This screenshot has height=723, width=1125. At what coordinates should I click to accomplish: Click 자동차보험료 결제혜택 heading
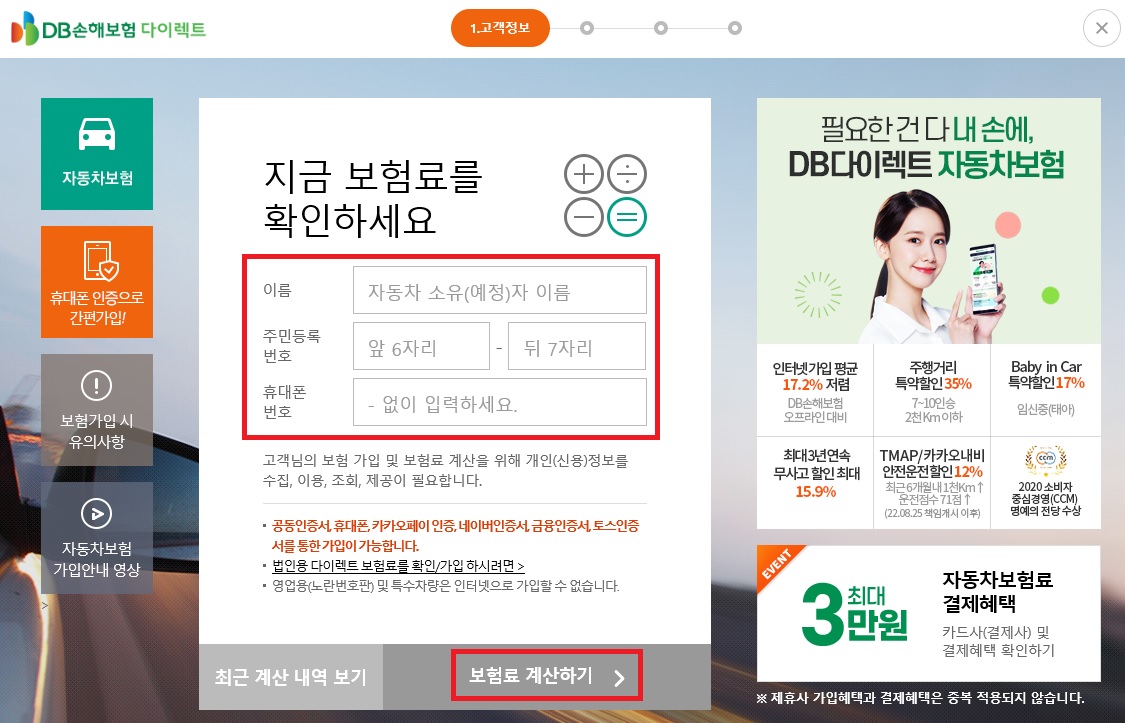pyautogui.click(x=997, y=591)
